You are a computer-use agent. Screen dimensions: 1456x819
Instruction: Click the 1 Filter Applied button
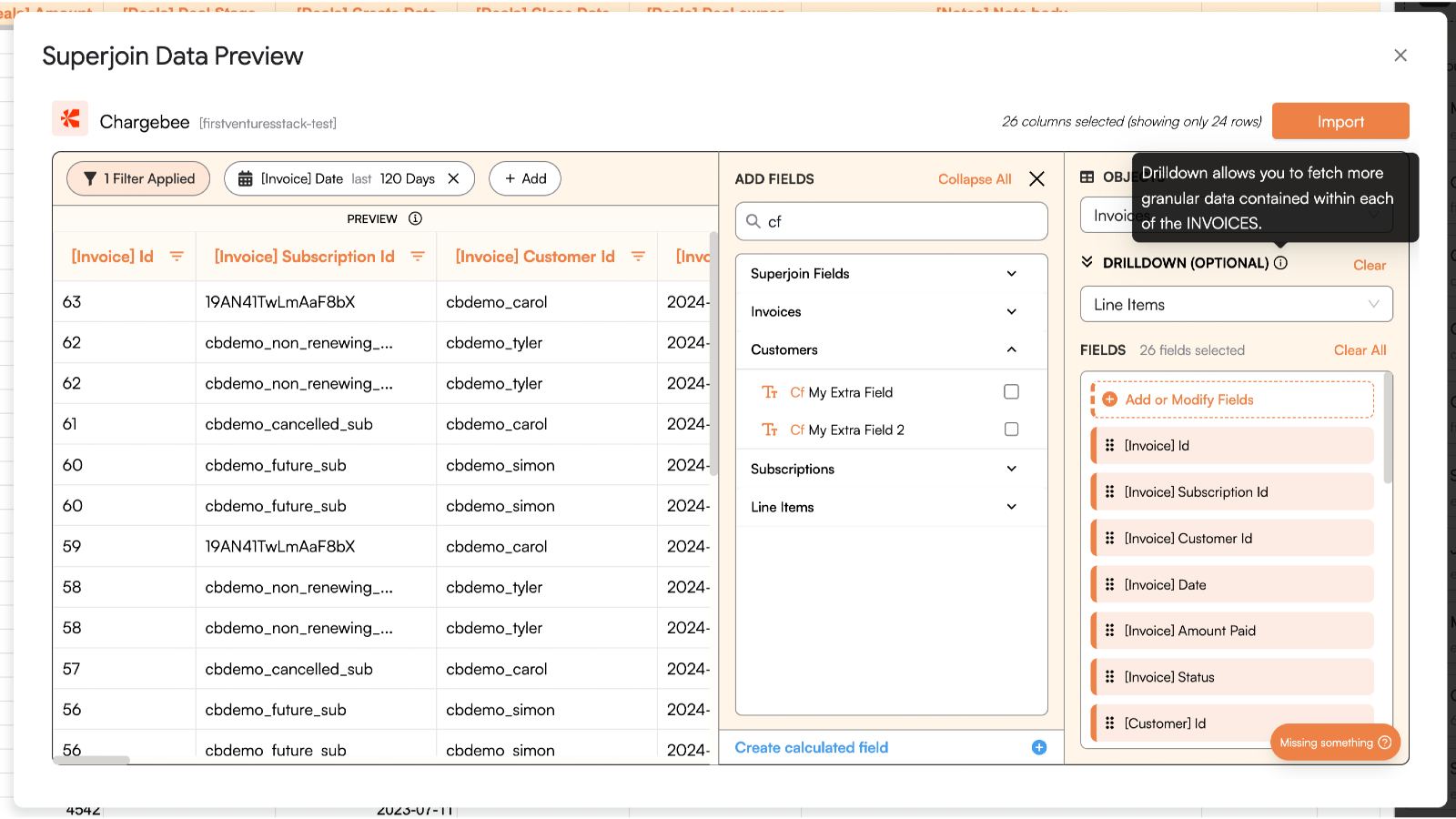138,178
